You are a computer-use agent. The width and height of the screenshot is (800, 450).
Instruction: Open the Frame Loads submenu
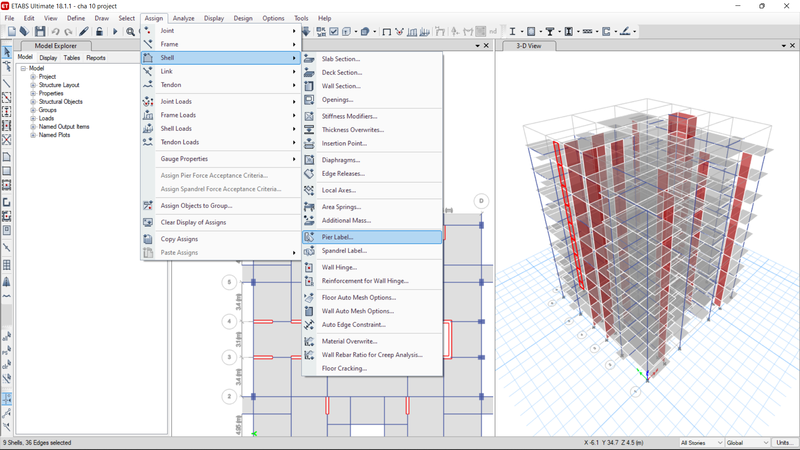[x=221, y=115]
